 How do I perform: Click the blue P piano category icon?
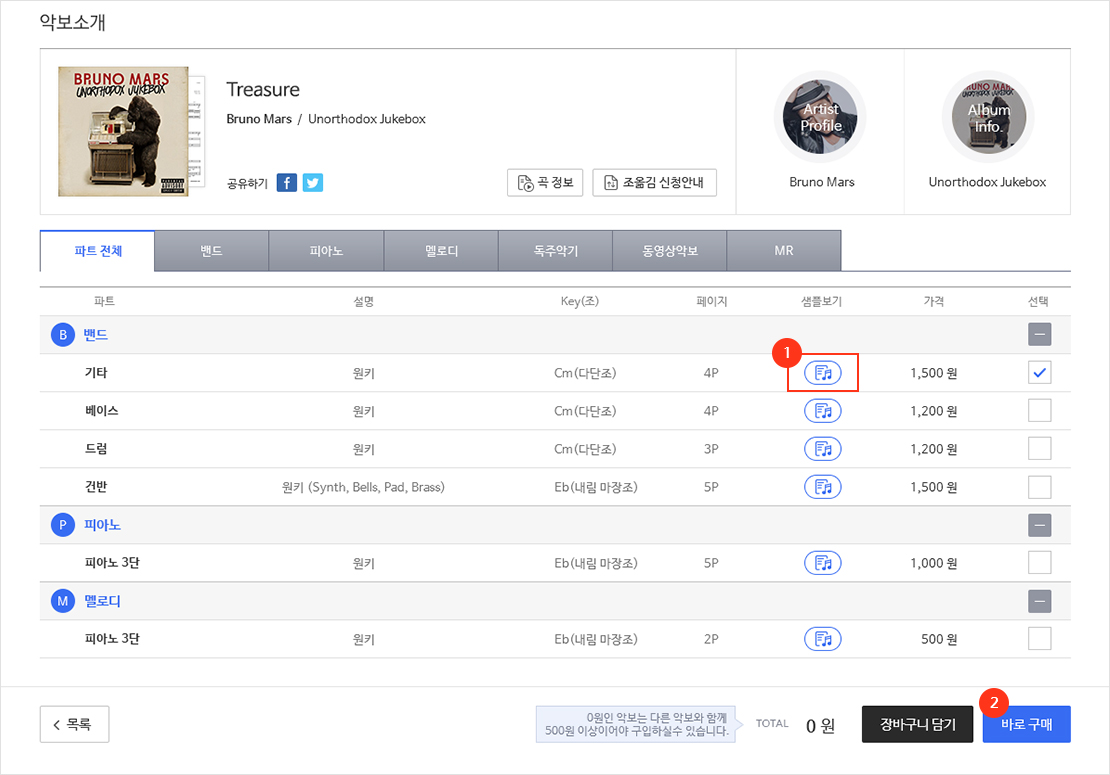tap(63, 525)
